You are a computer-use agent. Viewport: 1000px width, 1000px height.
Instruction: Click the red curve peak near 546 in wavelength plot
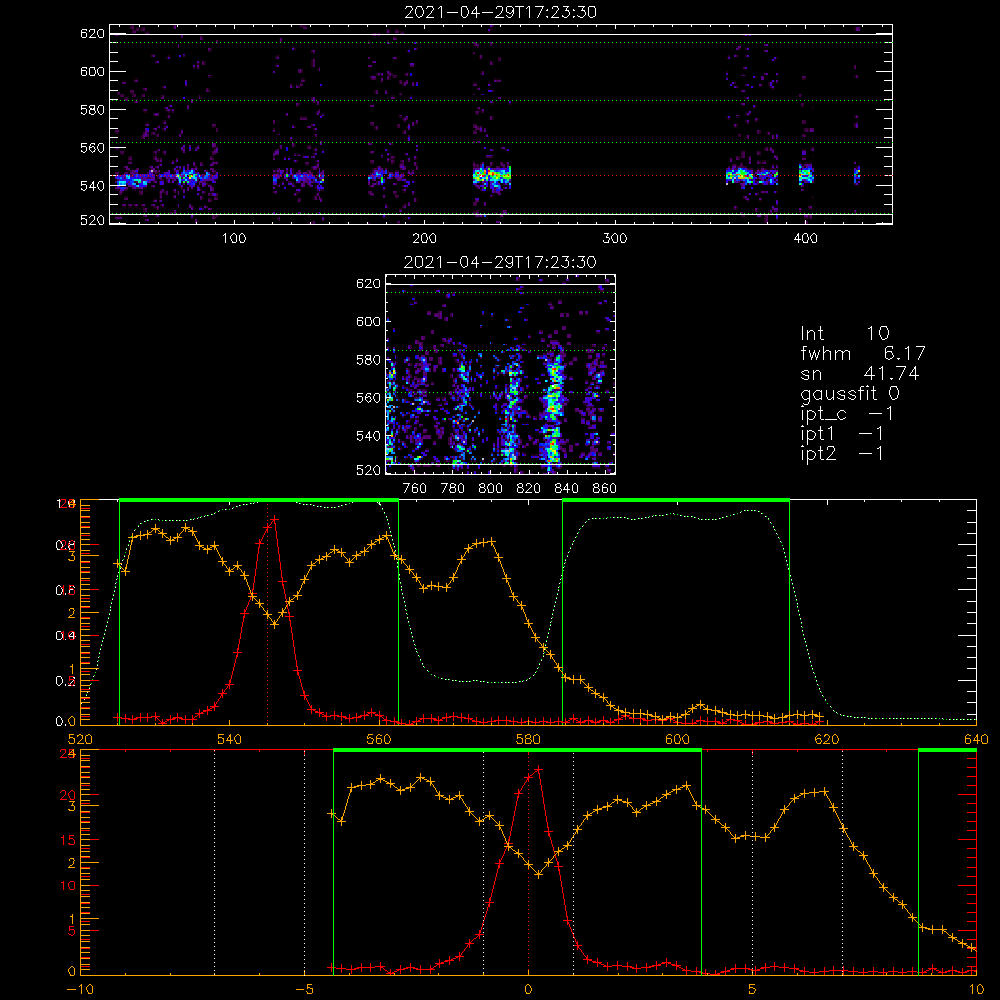coord(274,520)
